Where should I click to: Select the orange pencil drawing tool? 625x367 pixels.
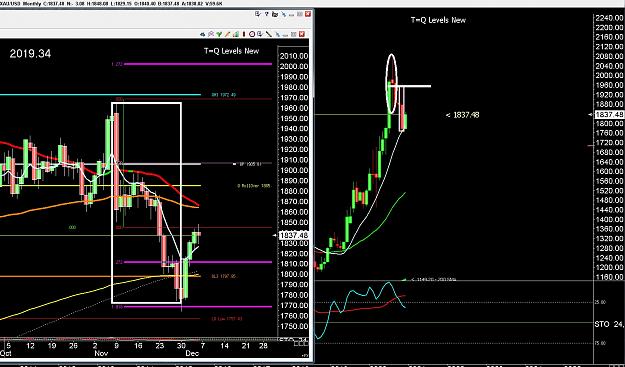click(x=227, y=34)
